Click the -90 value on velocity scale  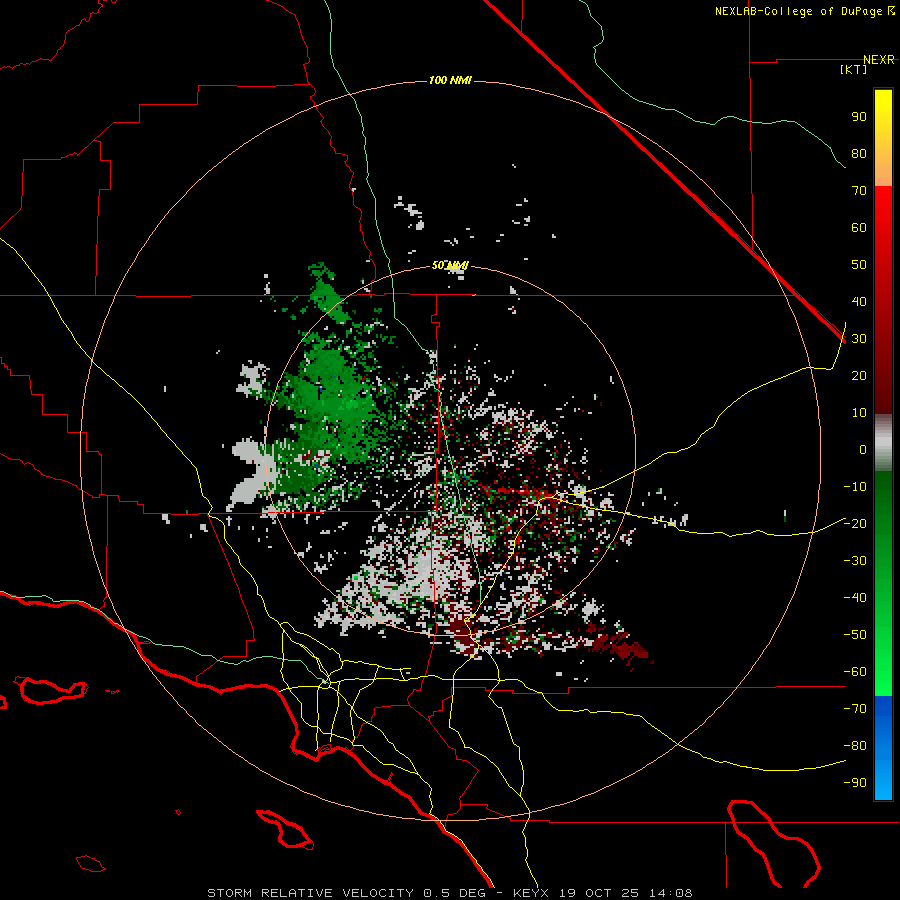[x=855, y=783]
